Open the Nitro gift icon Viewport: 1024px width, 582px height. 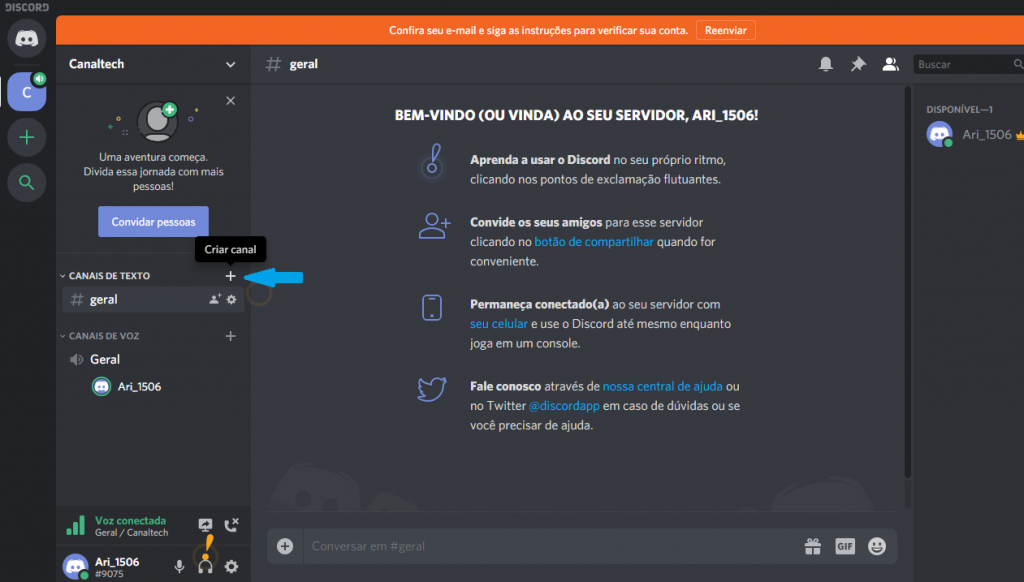coord(812,546)
